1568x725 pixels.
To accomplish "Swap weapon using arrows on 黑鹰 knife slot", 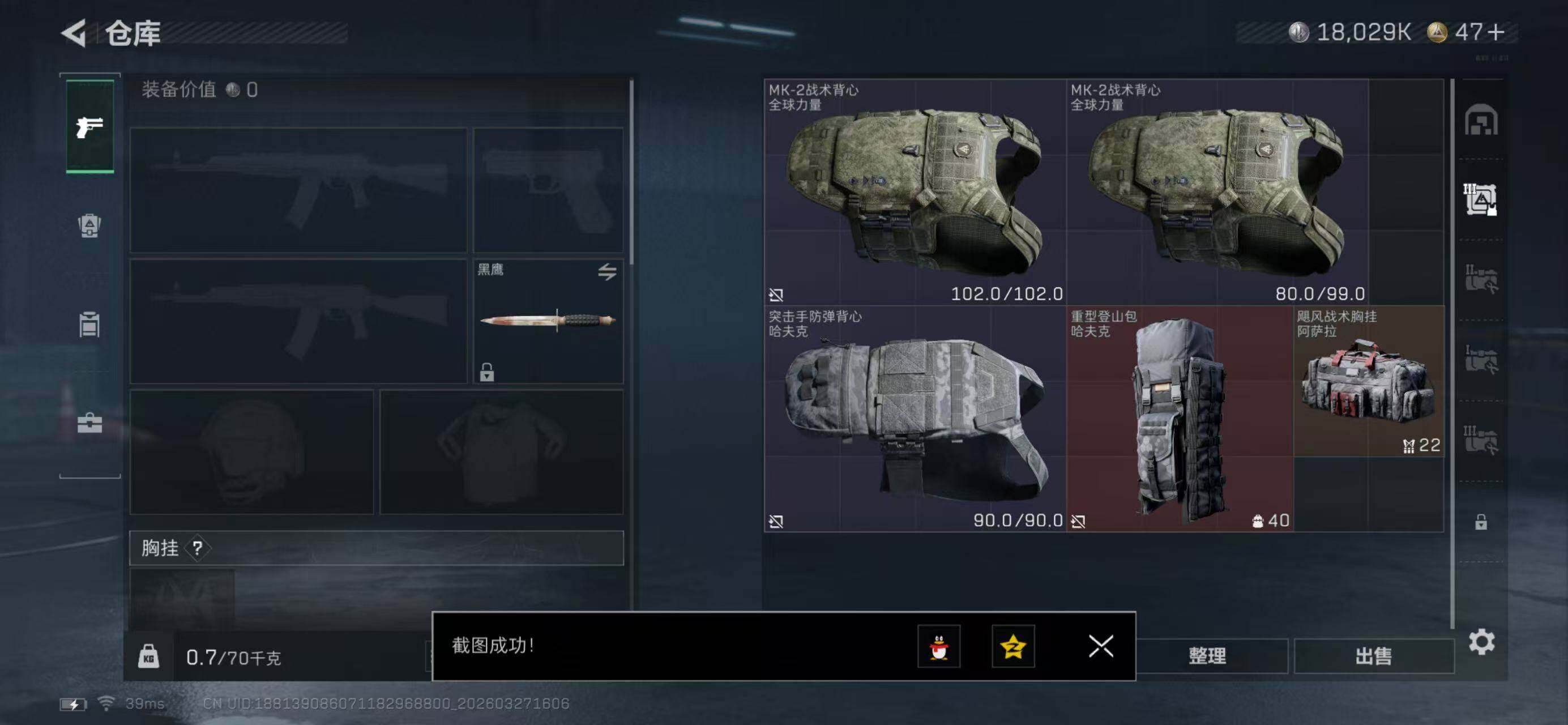I will tap(607, 271).
